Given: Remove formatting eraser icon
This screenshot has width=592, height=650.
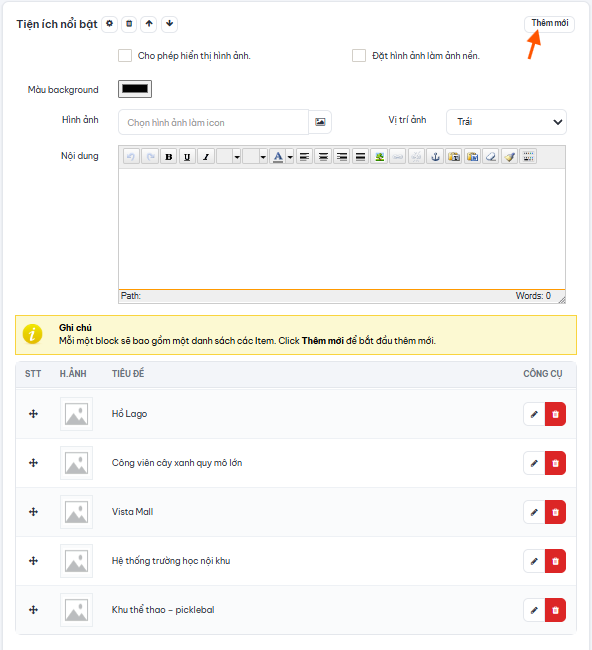Looking at the screenshot, I should 491,157.
